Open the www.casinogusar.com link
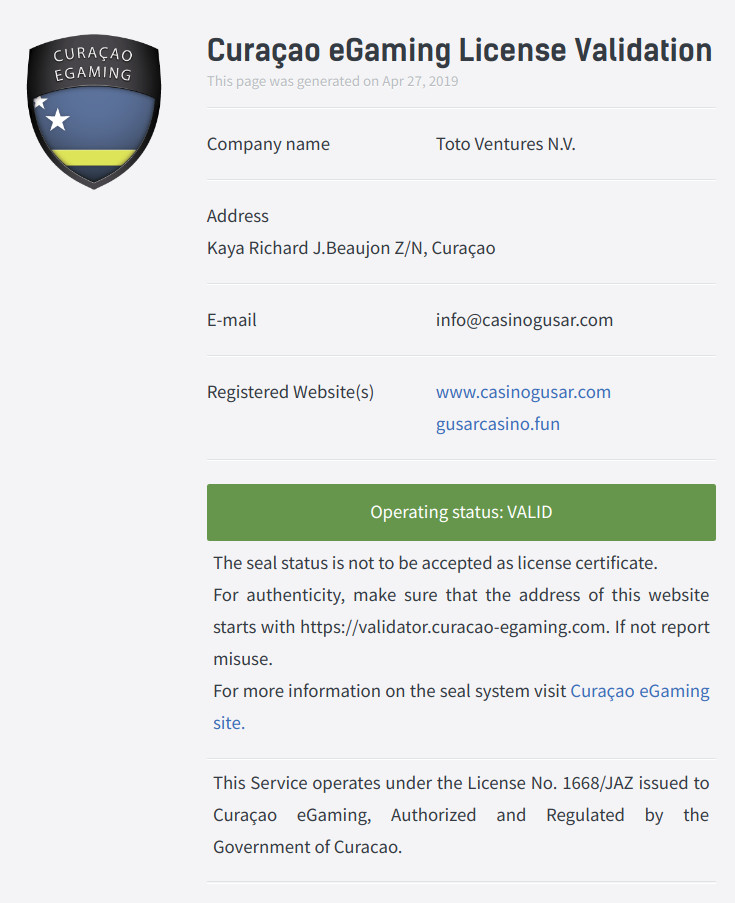The image size is (735, 903). pyautogui.click(x=523, y=392)
